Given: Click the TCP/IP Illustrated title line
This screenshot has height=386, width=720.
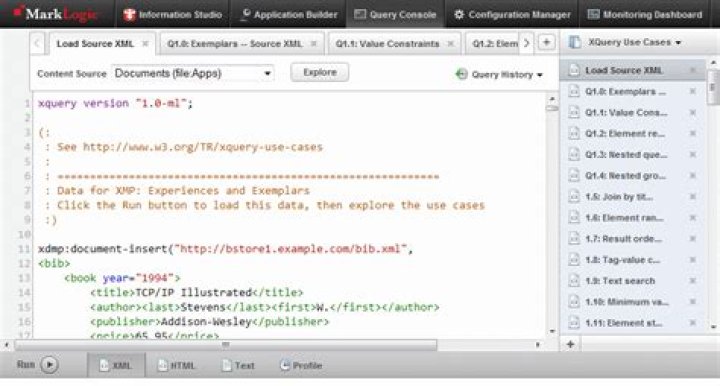Looking at the screenshot, I should click(197, 292).
